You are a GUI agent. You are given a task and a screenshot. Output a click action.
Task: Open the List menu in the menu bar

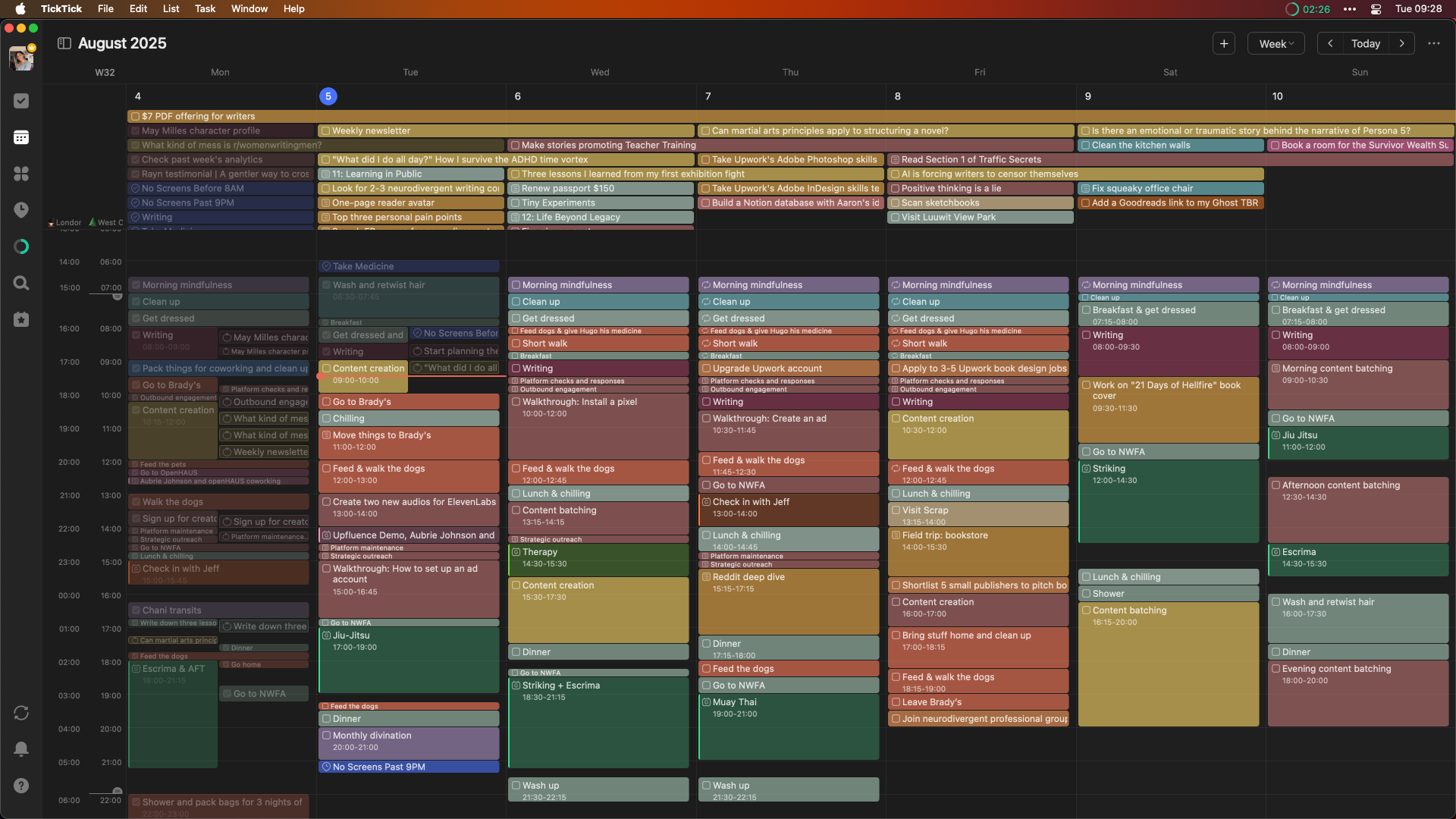coord(171,8)
